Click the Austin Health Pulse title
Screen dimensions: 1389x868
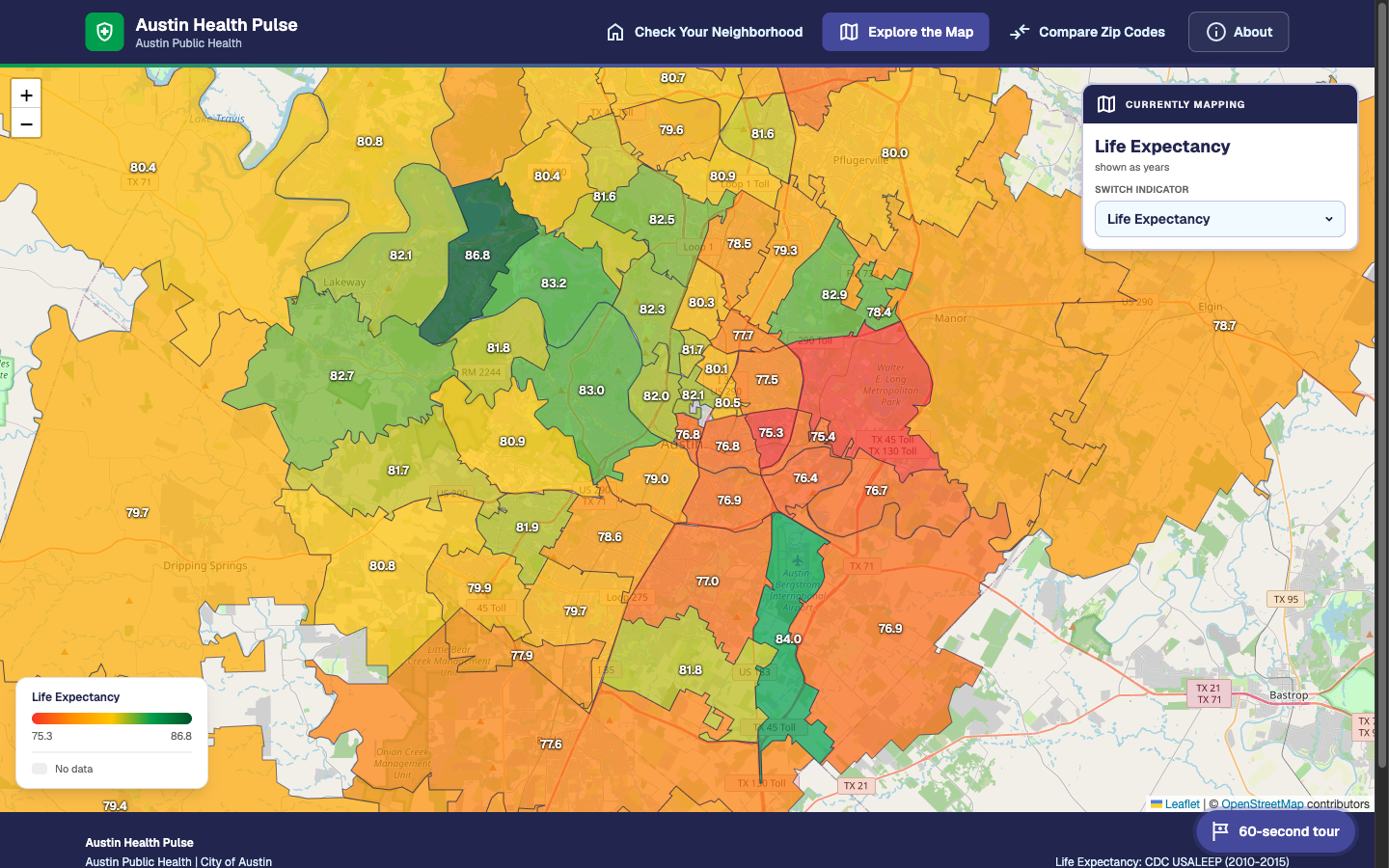point(216,25)
